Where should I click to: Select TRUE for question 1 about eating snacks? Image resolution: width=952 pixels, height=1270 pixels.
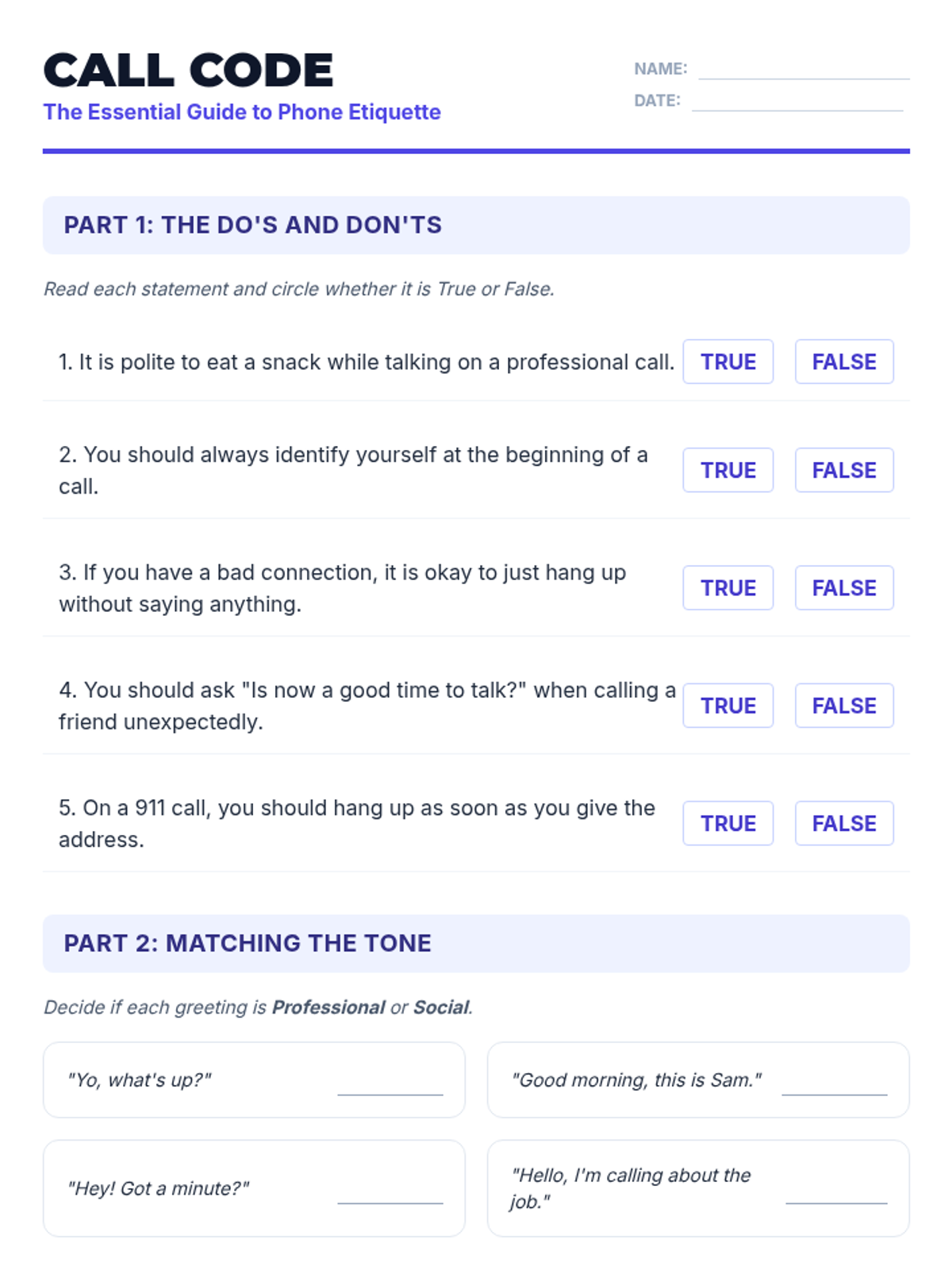tap(727, 362)
